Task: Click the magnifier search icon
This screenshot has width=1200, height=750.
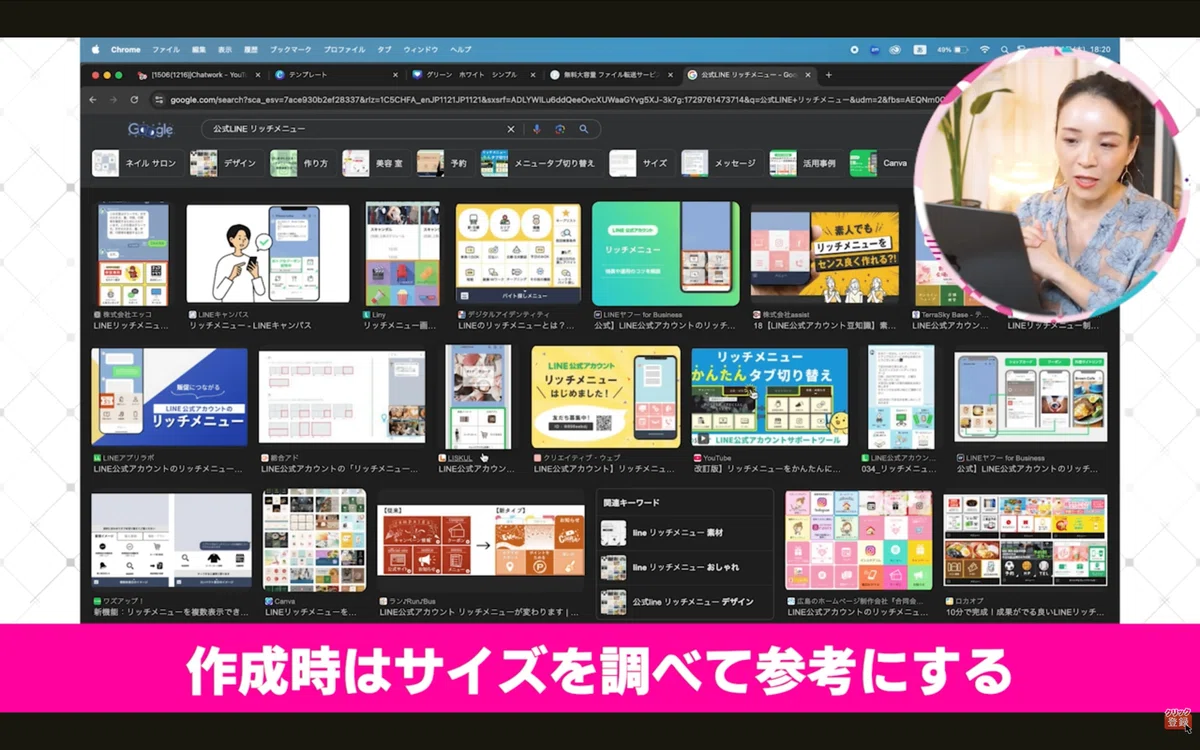Action: coord(584,129)
